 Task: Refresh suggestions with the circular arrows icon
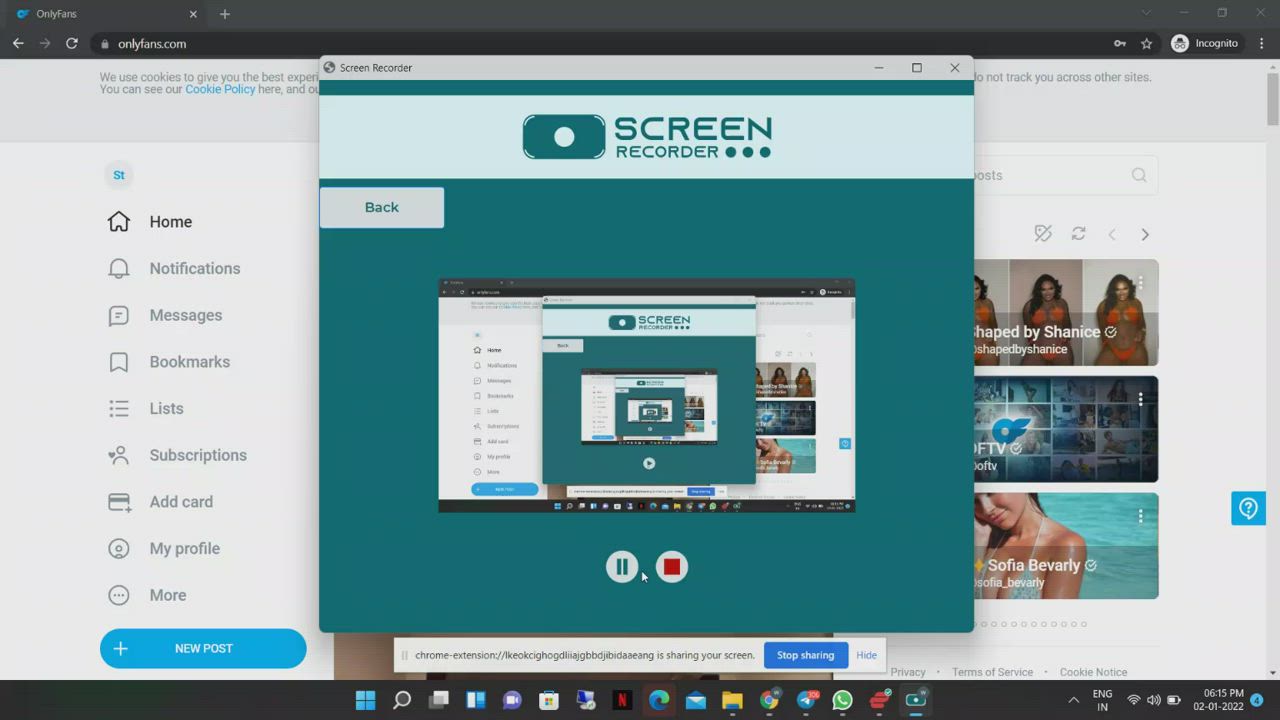click(1078, 233)
